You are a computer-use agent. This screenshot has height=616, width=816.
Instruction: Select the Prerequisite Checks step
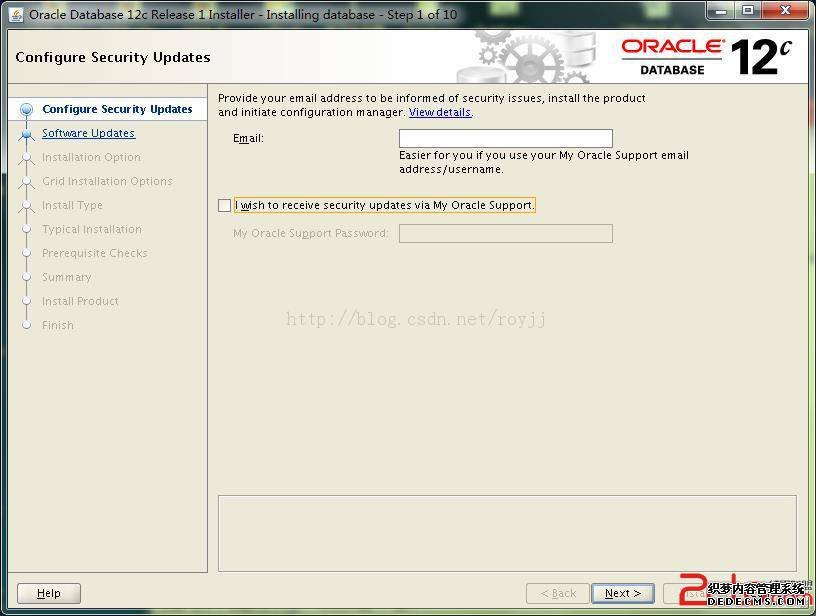pyautogui.click(x=94, y=253)
